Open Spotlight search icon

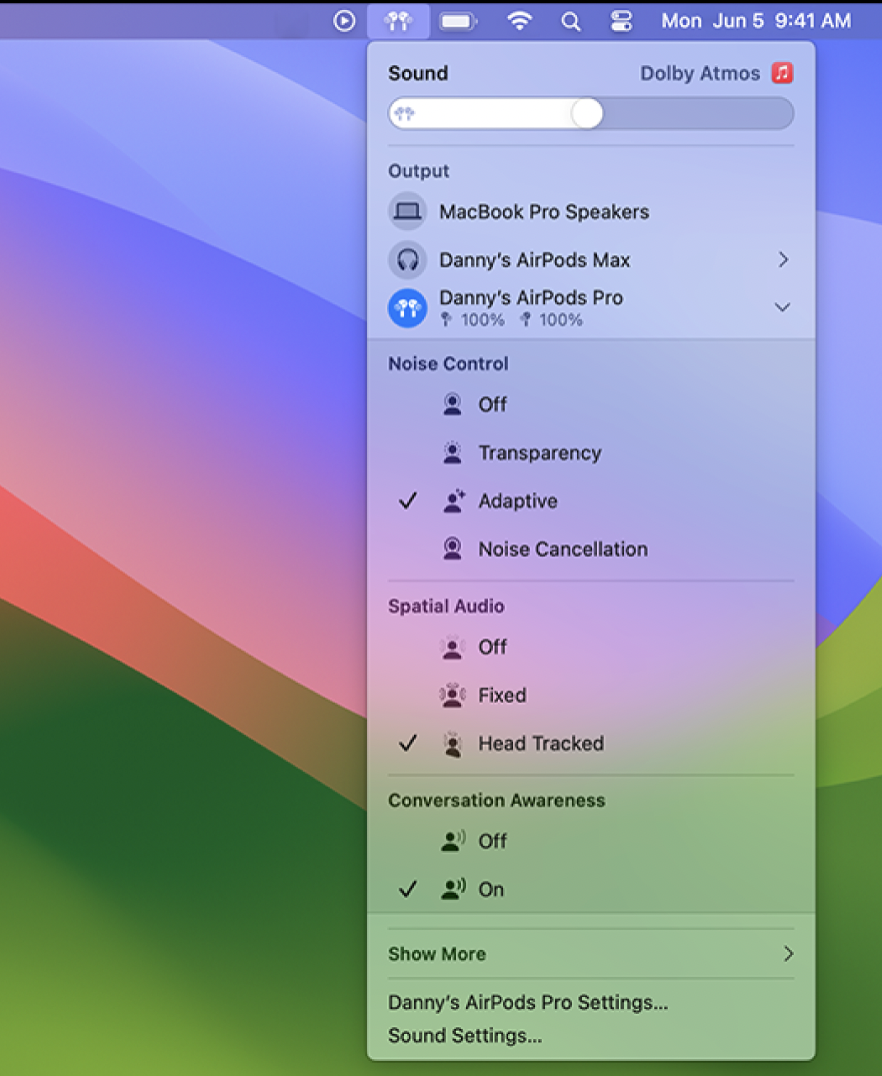(x=570, y=22)
